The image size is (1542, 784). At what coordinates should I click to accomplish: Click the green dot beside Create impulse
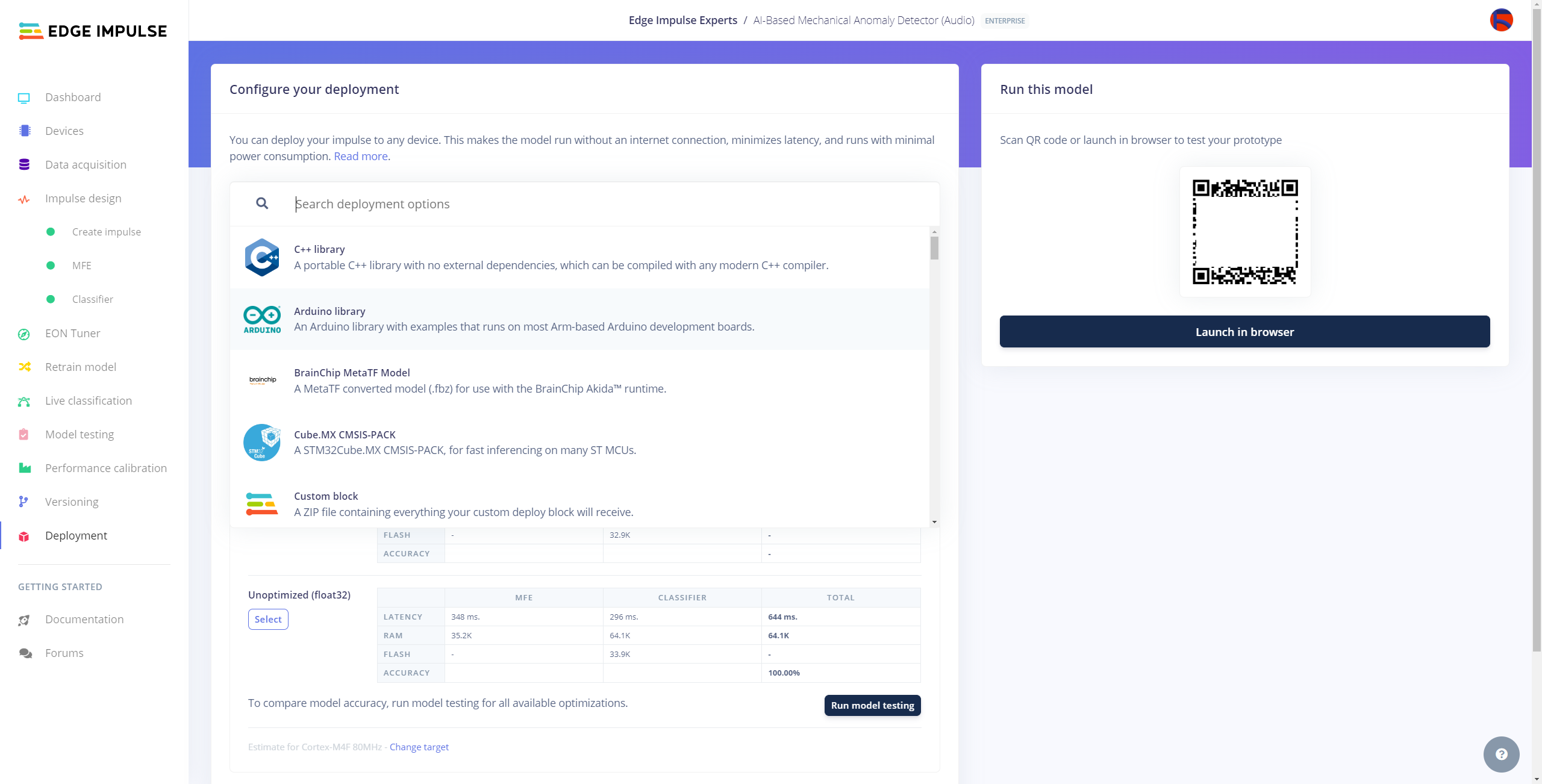tap(51, 232)
